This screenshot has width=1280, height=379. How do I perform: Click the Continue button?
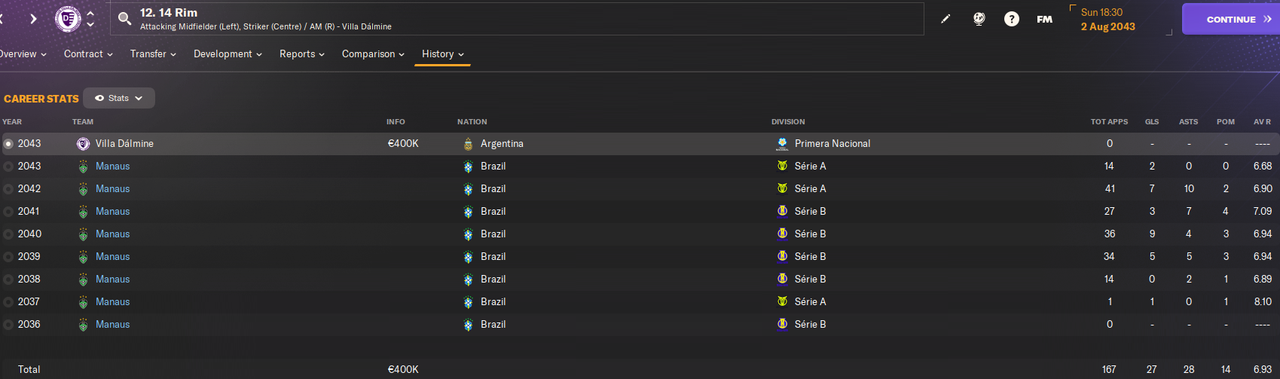click(1231, 19)
